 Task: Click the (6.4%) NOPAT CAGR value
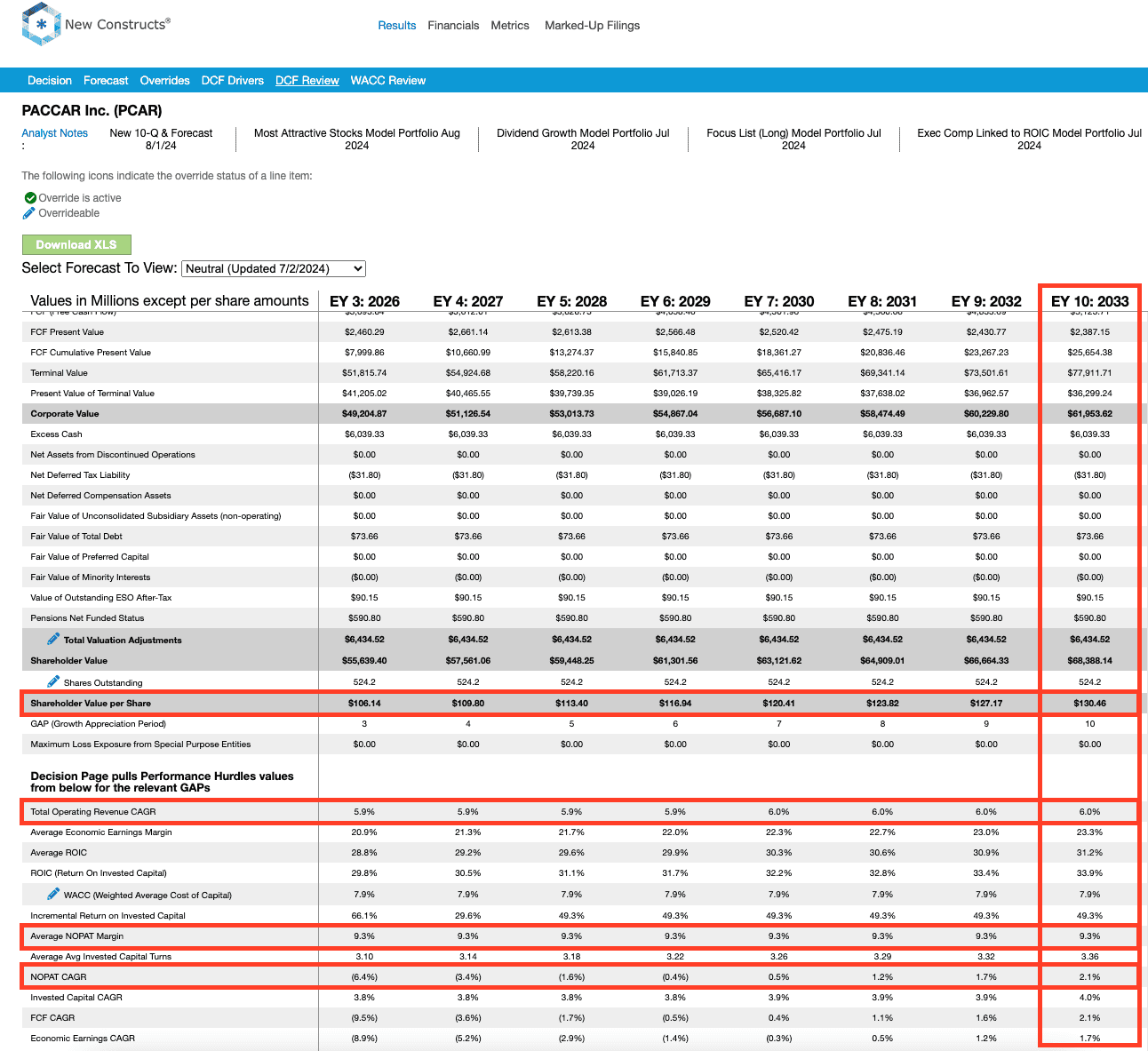pyautogui.click(x=364, y=977)
